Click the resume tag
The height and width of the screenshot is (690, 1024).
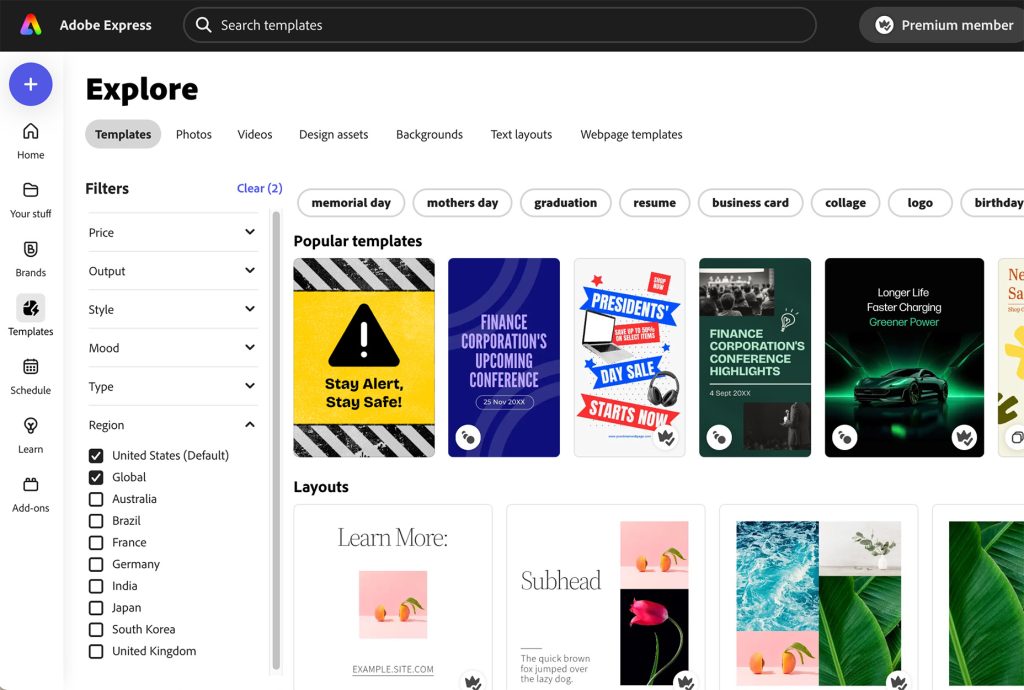(x=654, y=203)
